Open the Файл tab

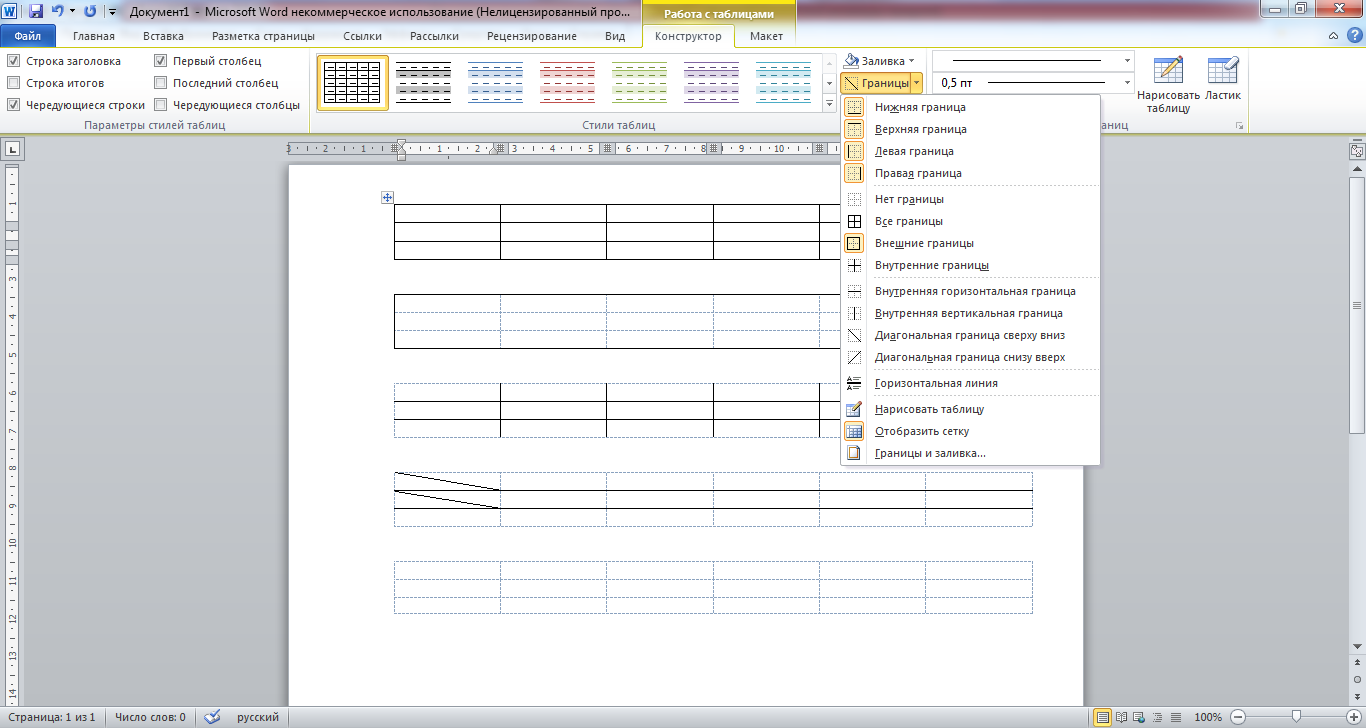27,36
